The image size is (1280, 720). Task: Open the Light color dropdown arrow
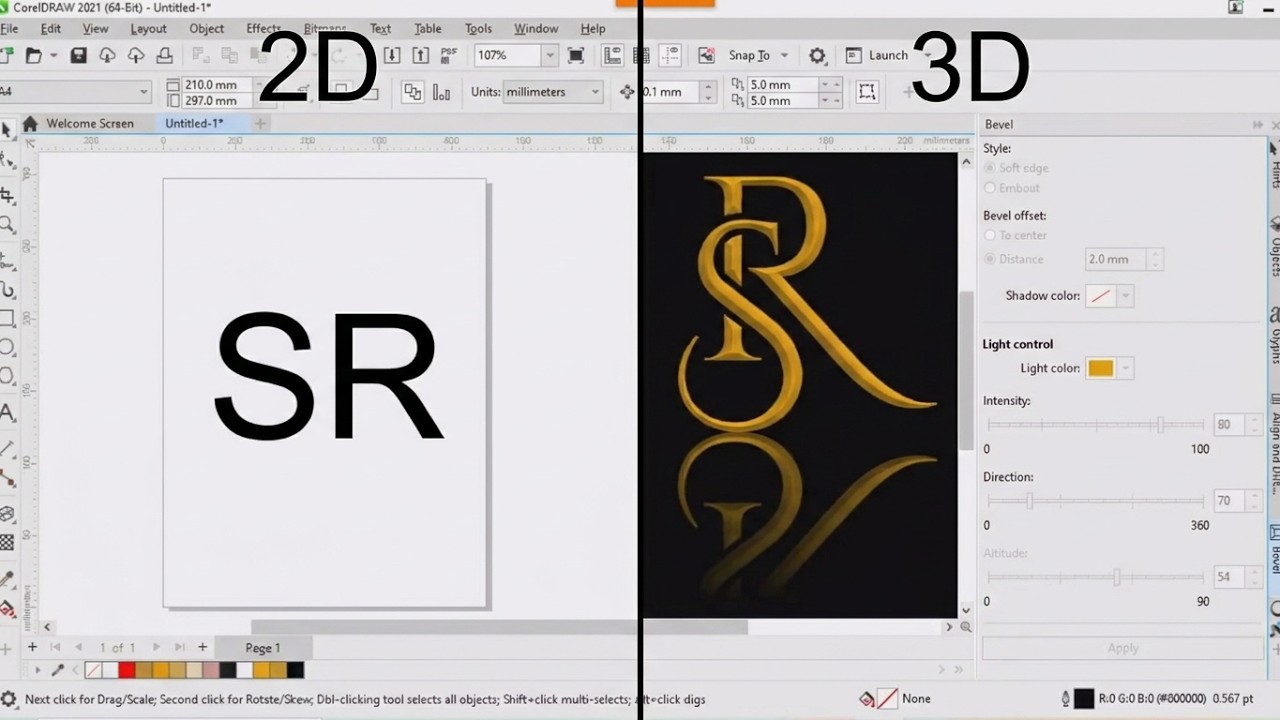(x=1126, y=368)
